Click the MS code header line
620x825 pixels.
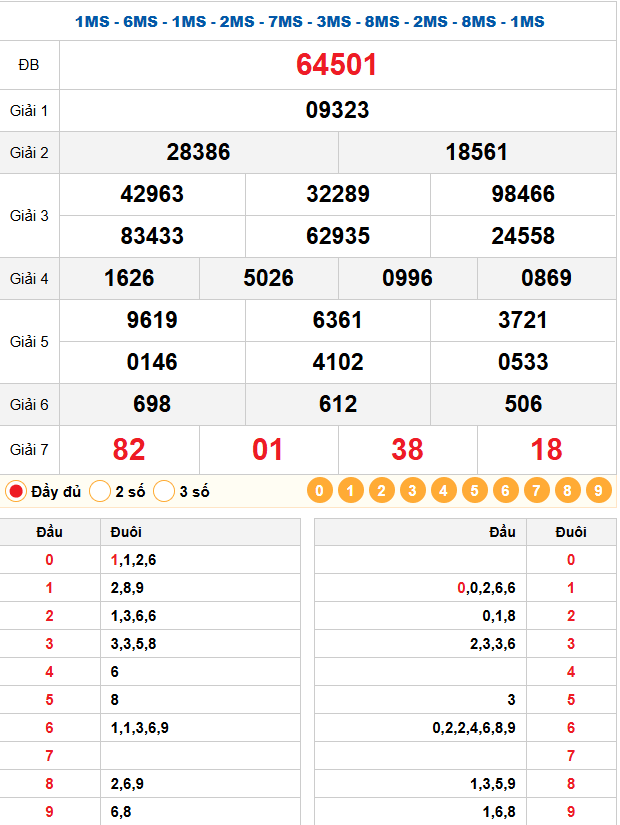tap(310, 22)
